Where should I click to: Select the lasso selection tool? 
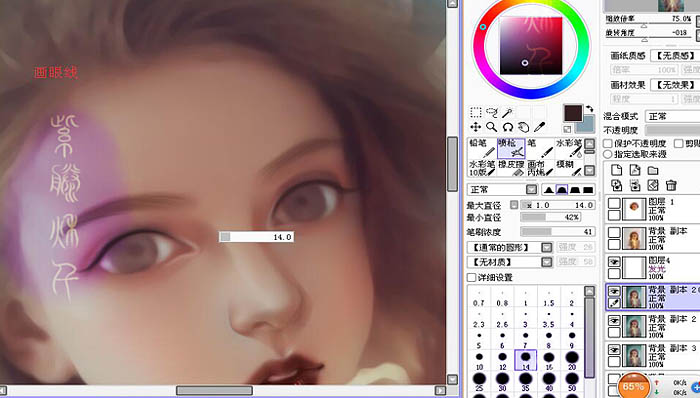coord(492,112)
